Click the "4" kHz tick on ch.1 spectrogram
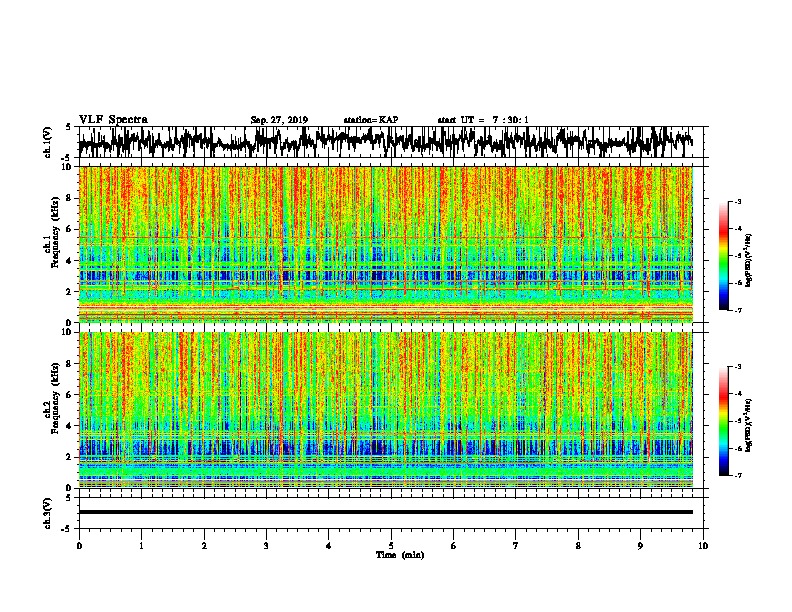This screenshot has height=612, width=792. tap(70, 261)
